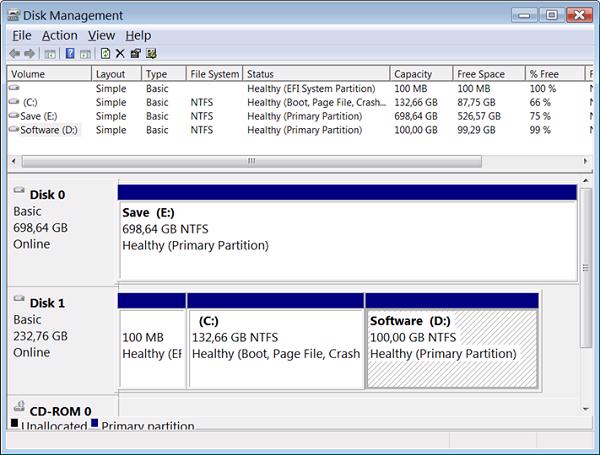The width and height of the screenshot is (600, 455).
Task: Sort by the Capacity column header
Action: pos(420,74)
